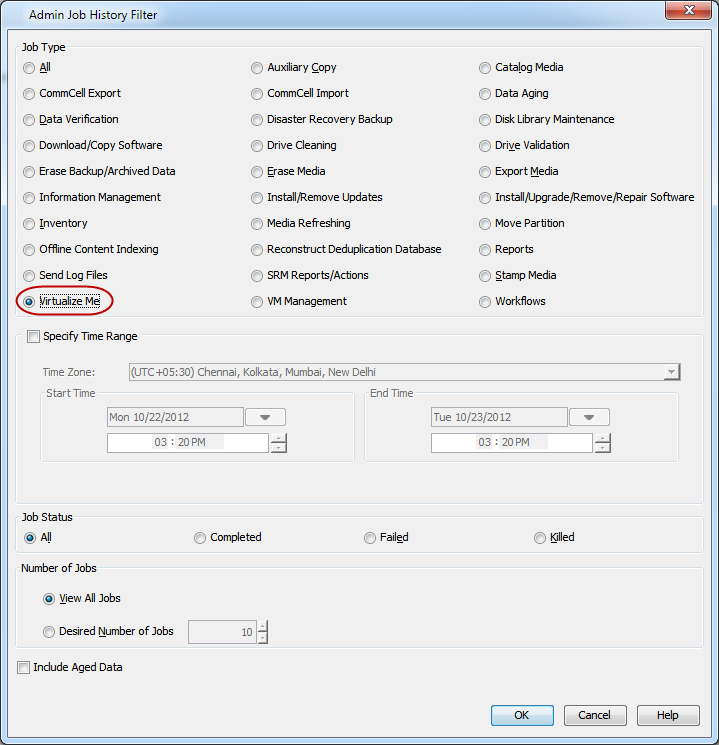Image resolution: width=719 pixels, height=745 pixels.
Task: Choose the Data Aging radio option
Action: click(485, 94)
